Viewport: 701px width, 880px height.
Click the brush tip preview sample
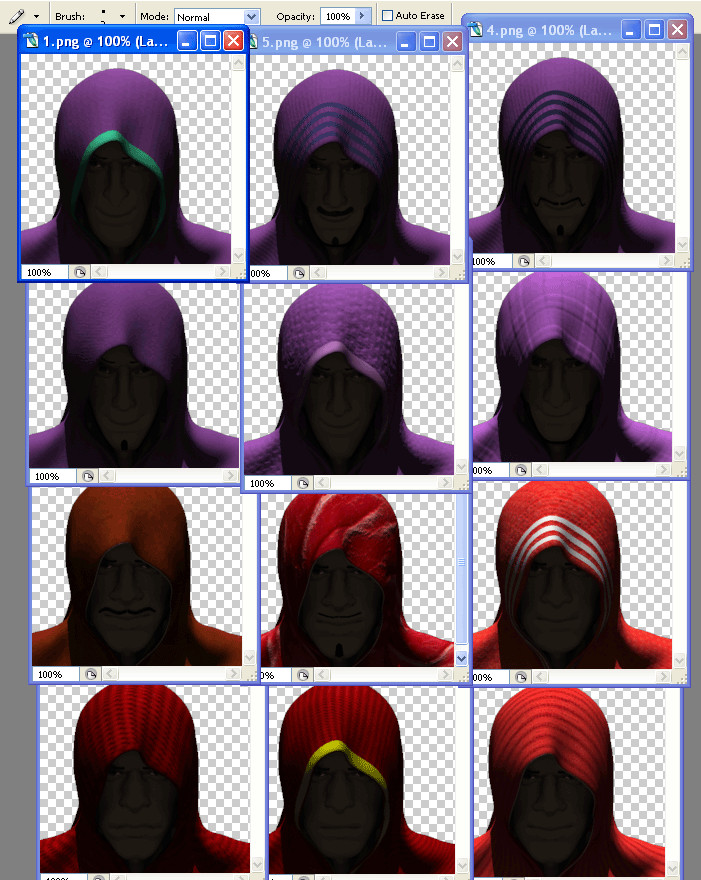103,16
